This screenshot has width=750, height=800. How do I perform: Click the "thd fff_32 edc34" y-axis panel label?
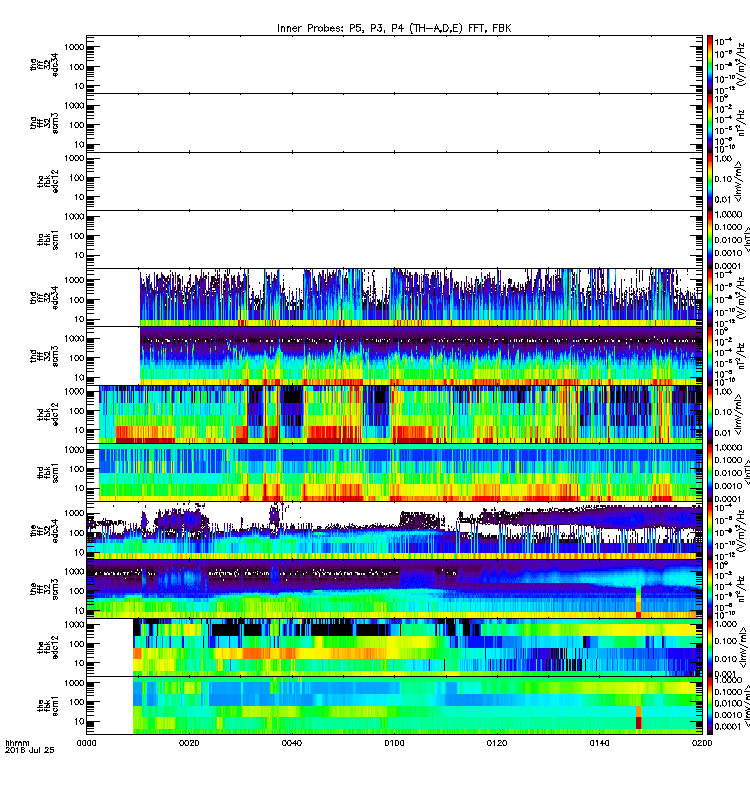(44, 298)
